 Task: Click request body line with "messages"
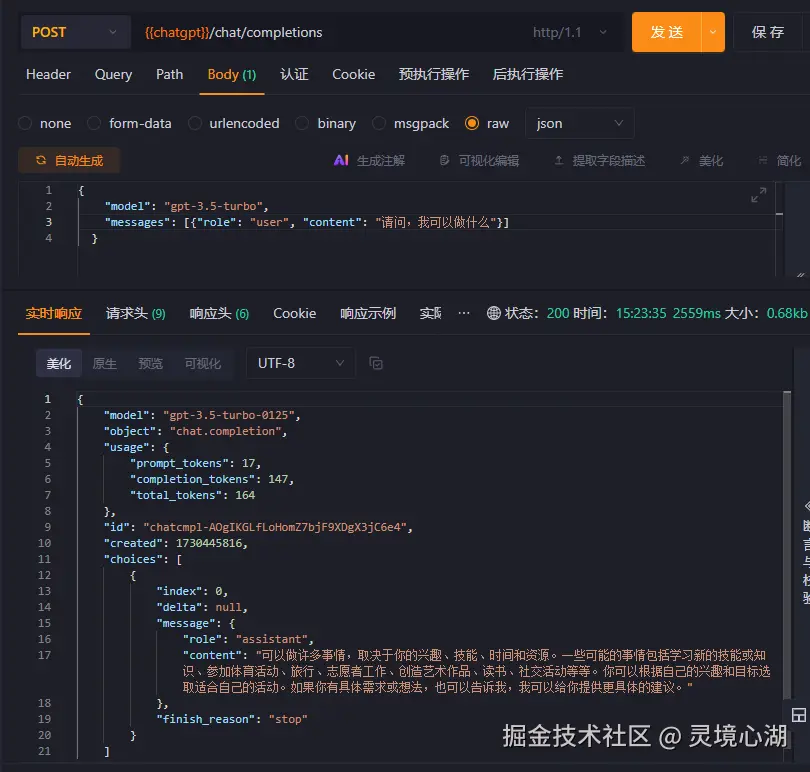[x=307, y=222]
